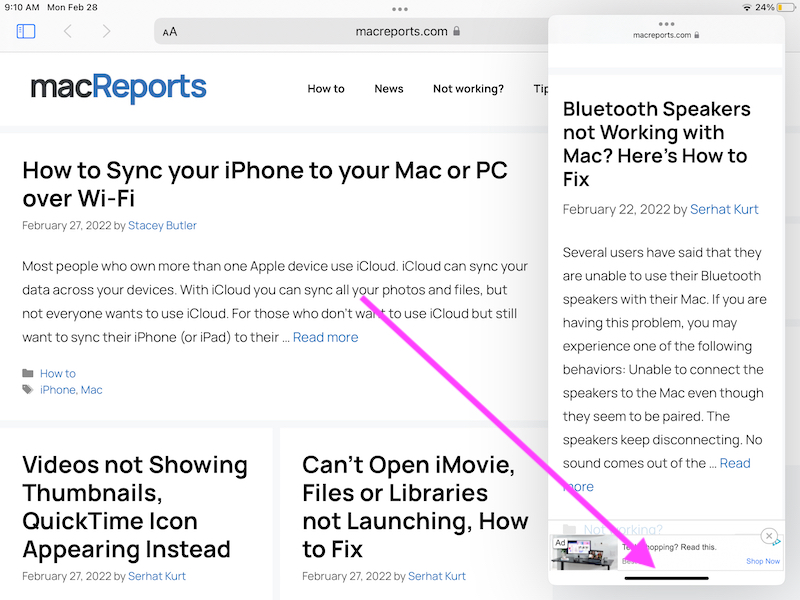Screen dimensions: 800x600
Task: Tap the battery indicator
Action: (x=786, y=8)
